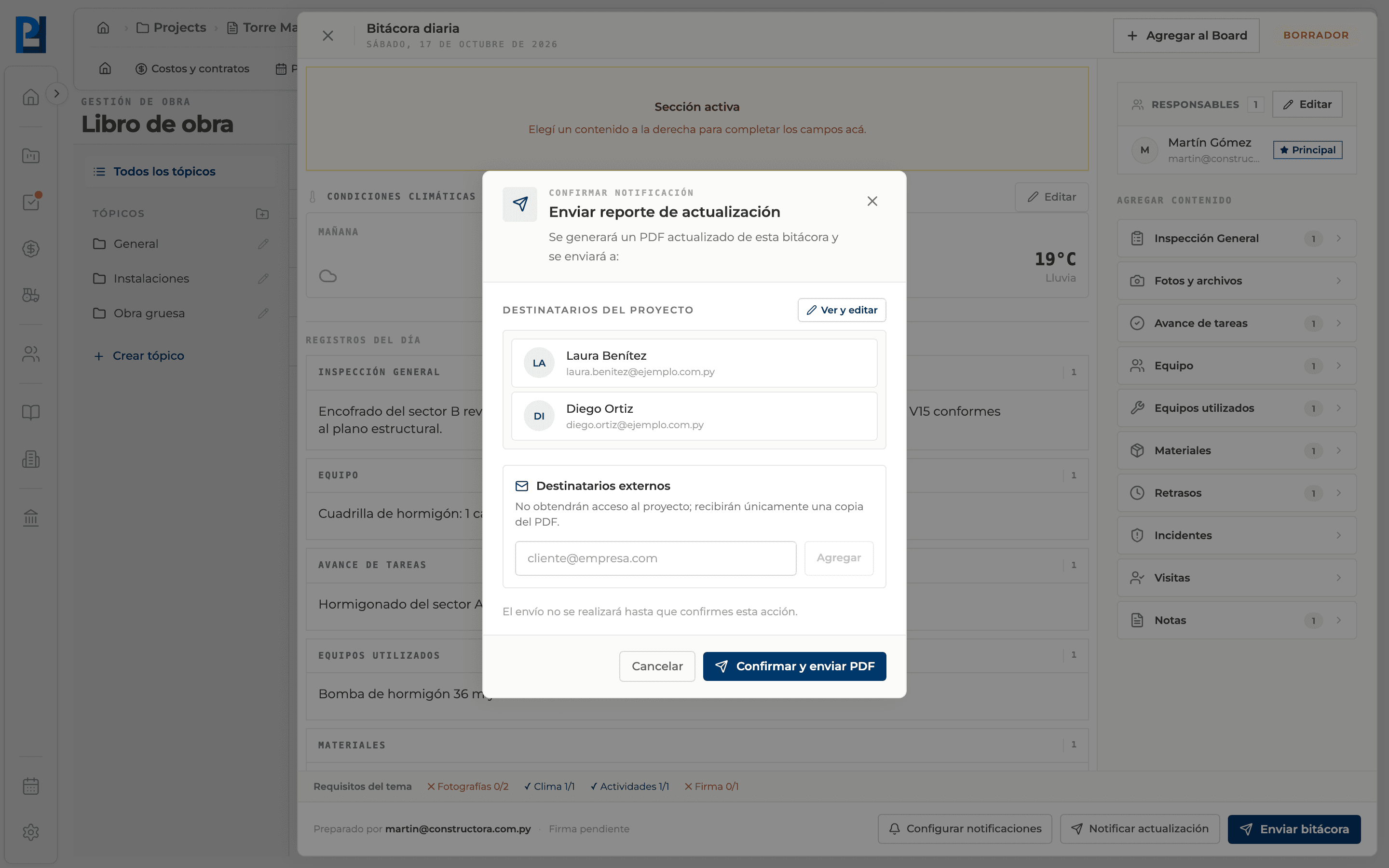Click the BORRADOR status label
1389x868 pixels.
pos(1316,36)
